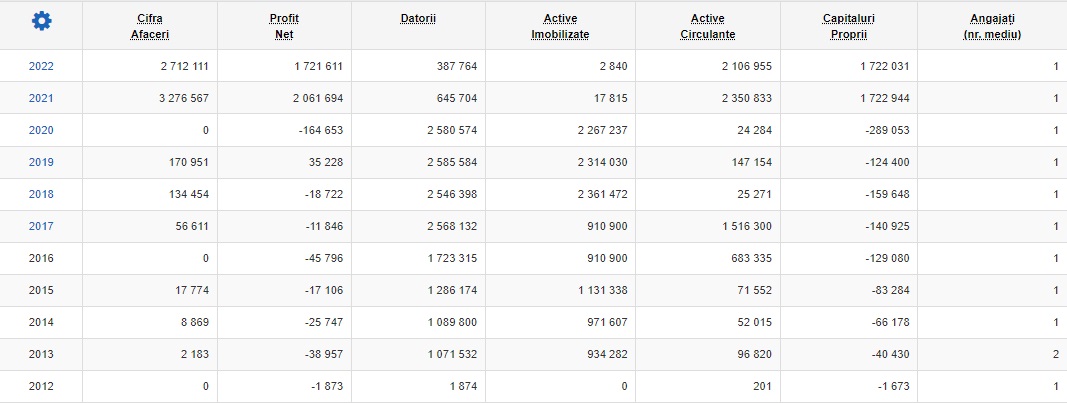Click the 2018 year link
The width and height of the screenshot is (1067, 403).
41,195
